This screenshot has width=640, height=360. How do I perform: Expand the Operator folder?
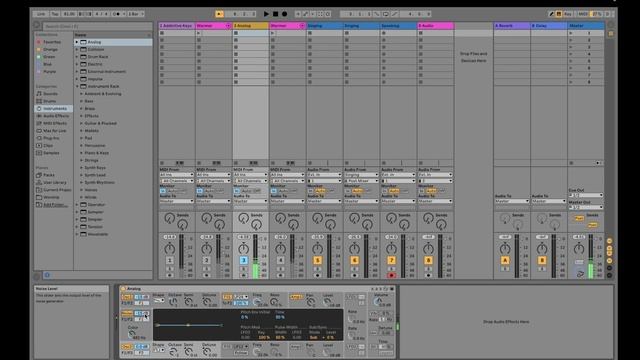(77, 204)
